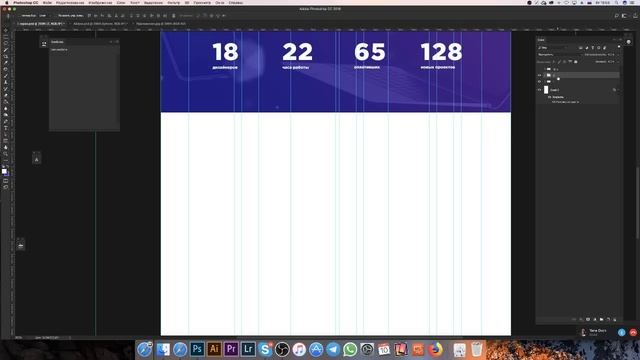Select the Zoom tool in the toolbar
640x360 pixels.
tap(5, 154)
